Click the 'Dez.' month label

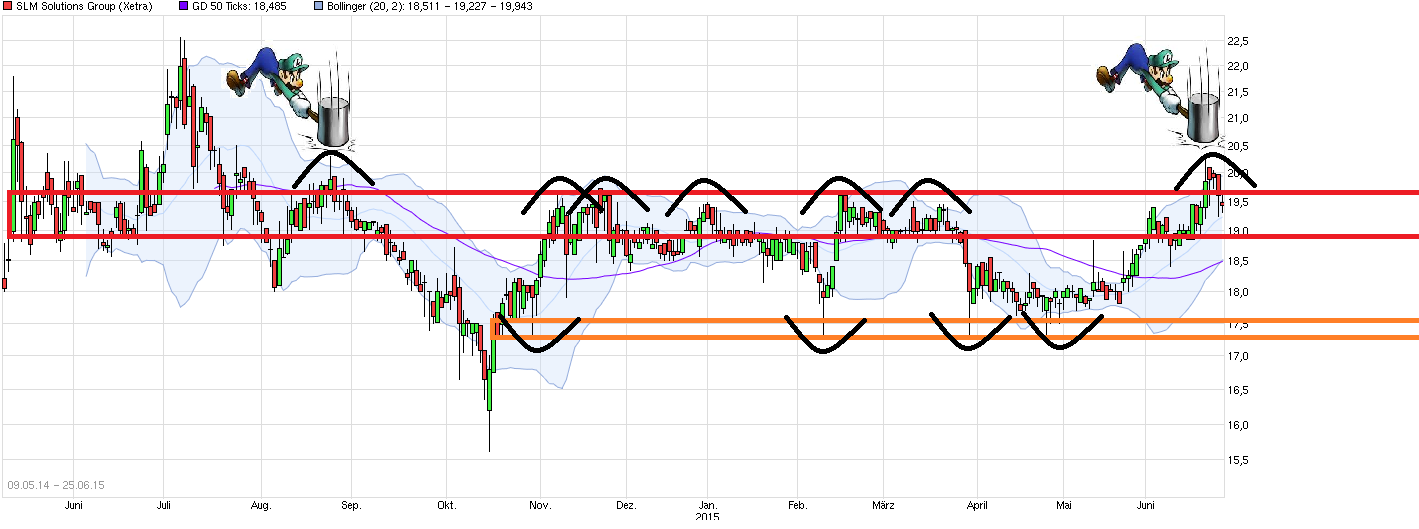626,506
